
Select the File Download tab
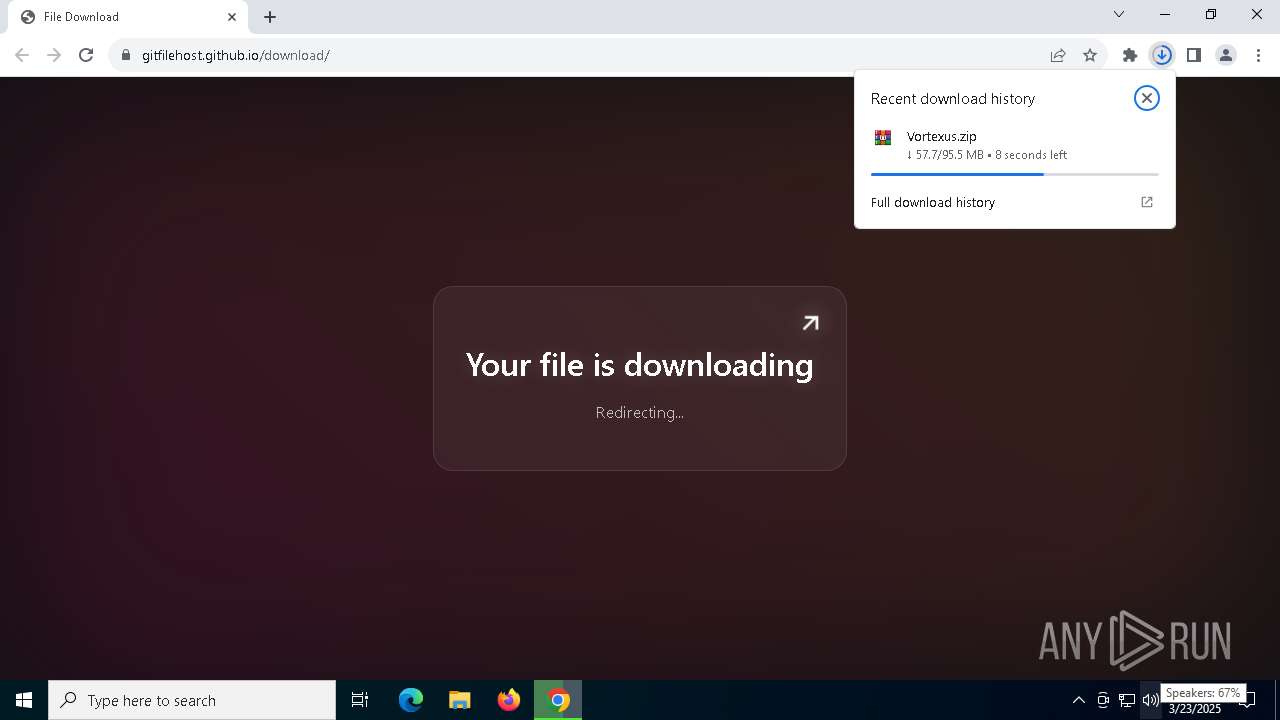[128, 17]
